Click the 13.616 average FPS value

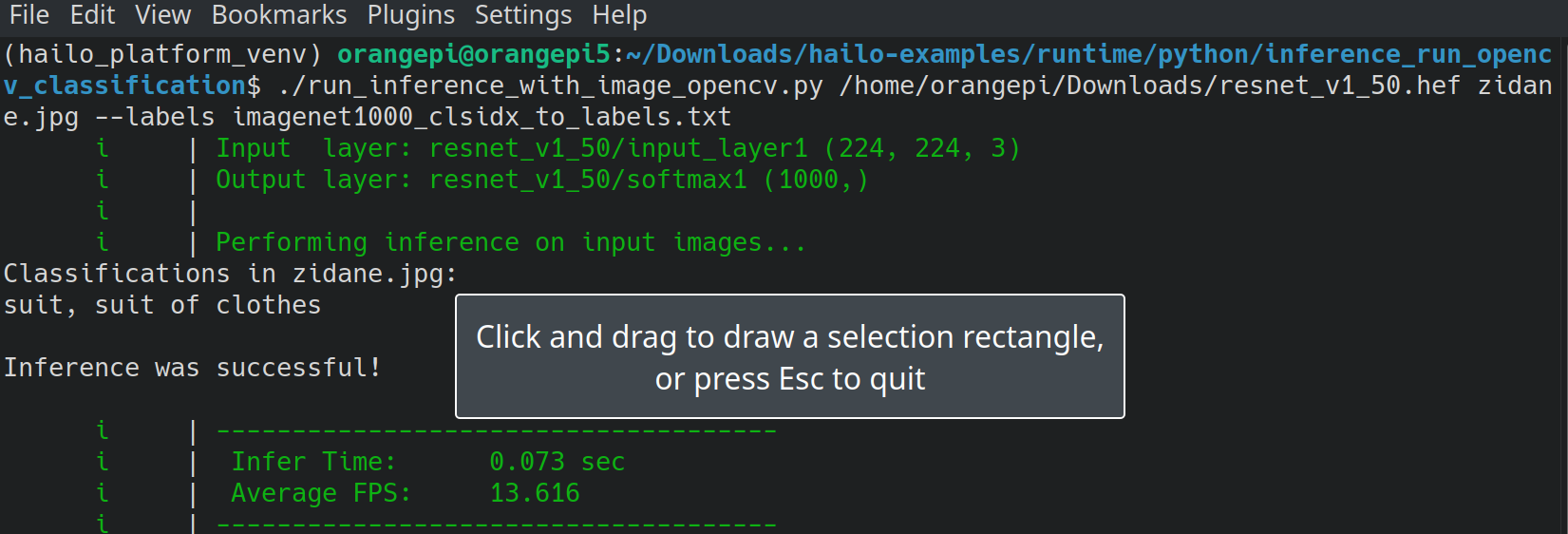[535, 493]
